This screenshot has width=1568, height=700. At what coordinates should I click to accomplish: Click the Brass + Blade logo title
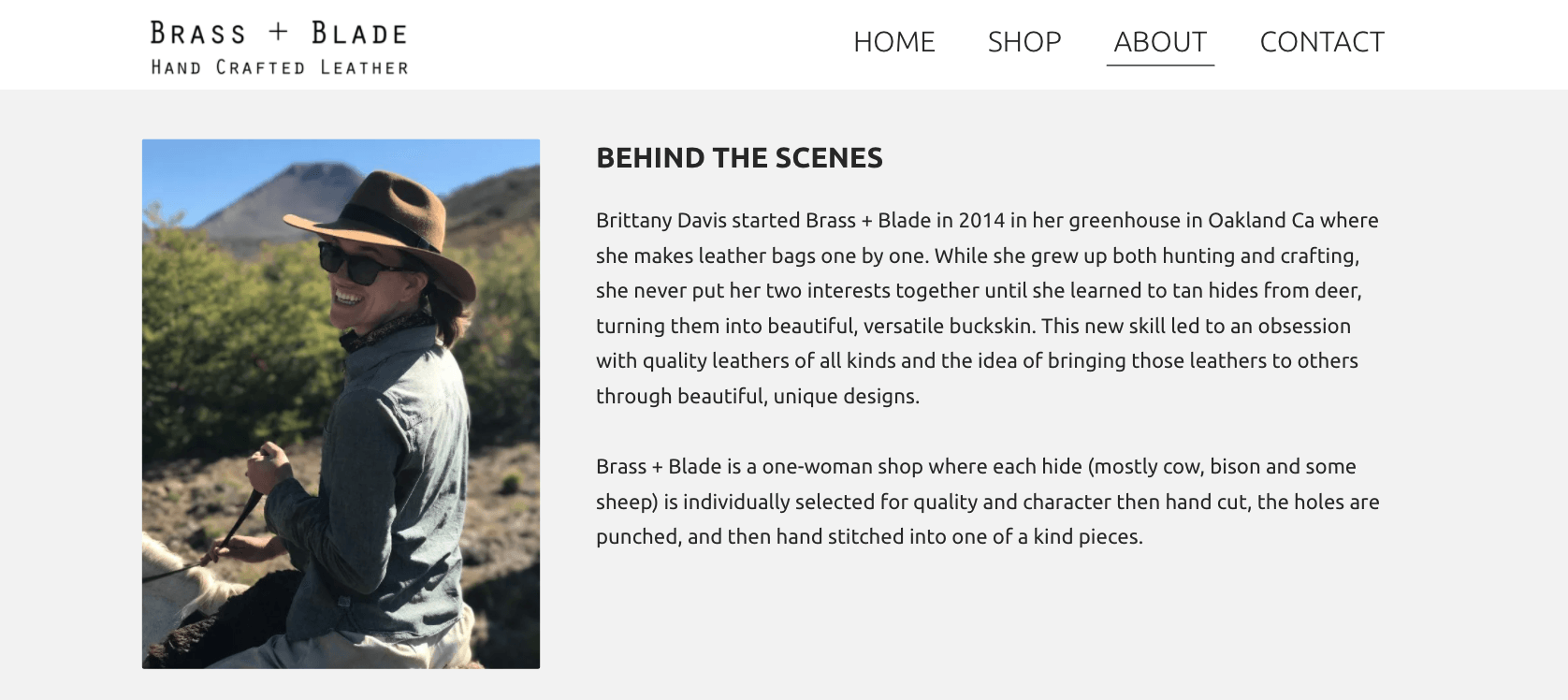tap(279, 34)
